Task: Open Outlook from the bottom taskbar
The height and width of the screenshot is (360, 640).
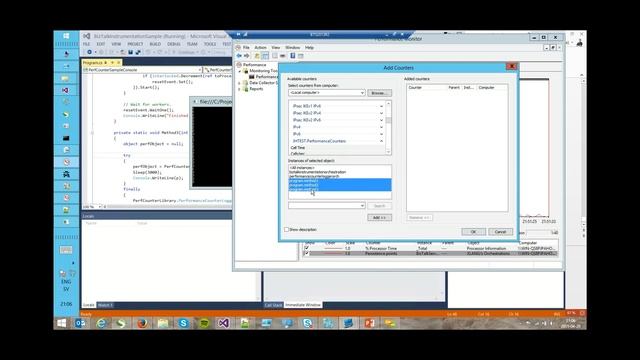Action: coord(80,323)
